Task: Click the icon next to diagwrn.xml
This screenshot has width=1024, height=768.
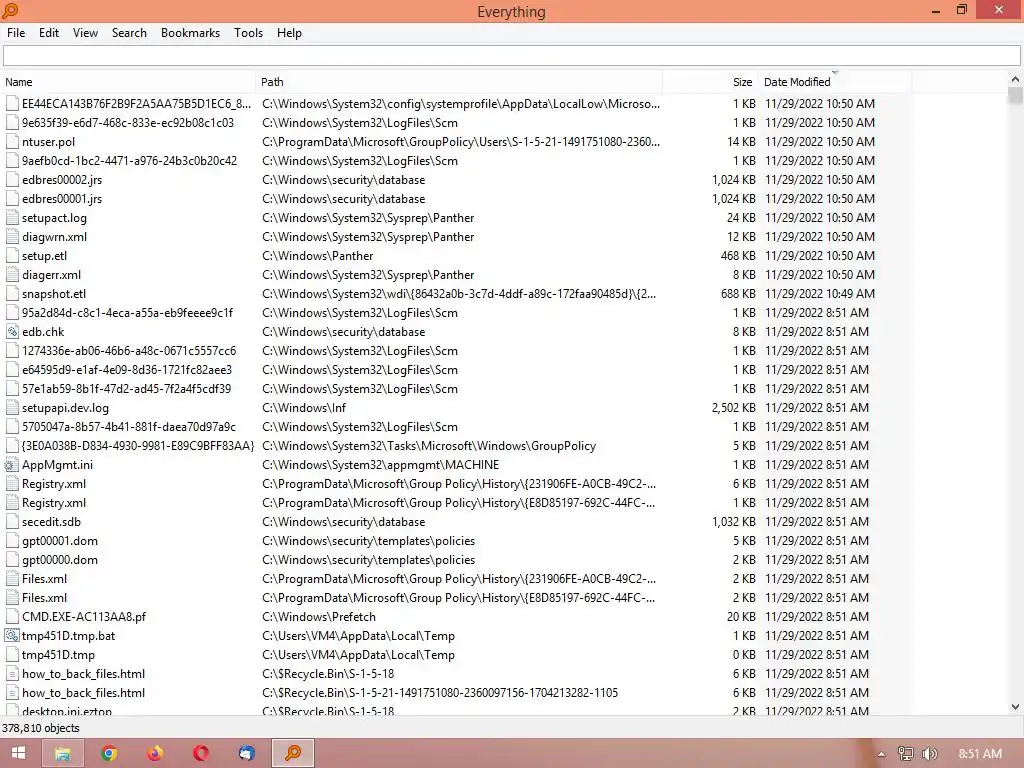Action: coord(12,236)
